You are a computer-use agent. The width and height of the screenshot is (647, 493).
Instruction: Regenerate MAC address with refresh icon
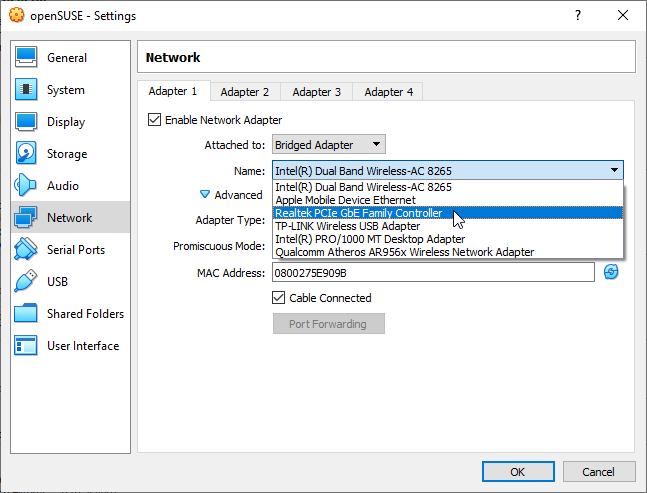coord(611,272)
